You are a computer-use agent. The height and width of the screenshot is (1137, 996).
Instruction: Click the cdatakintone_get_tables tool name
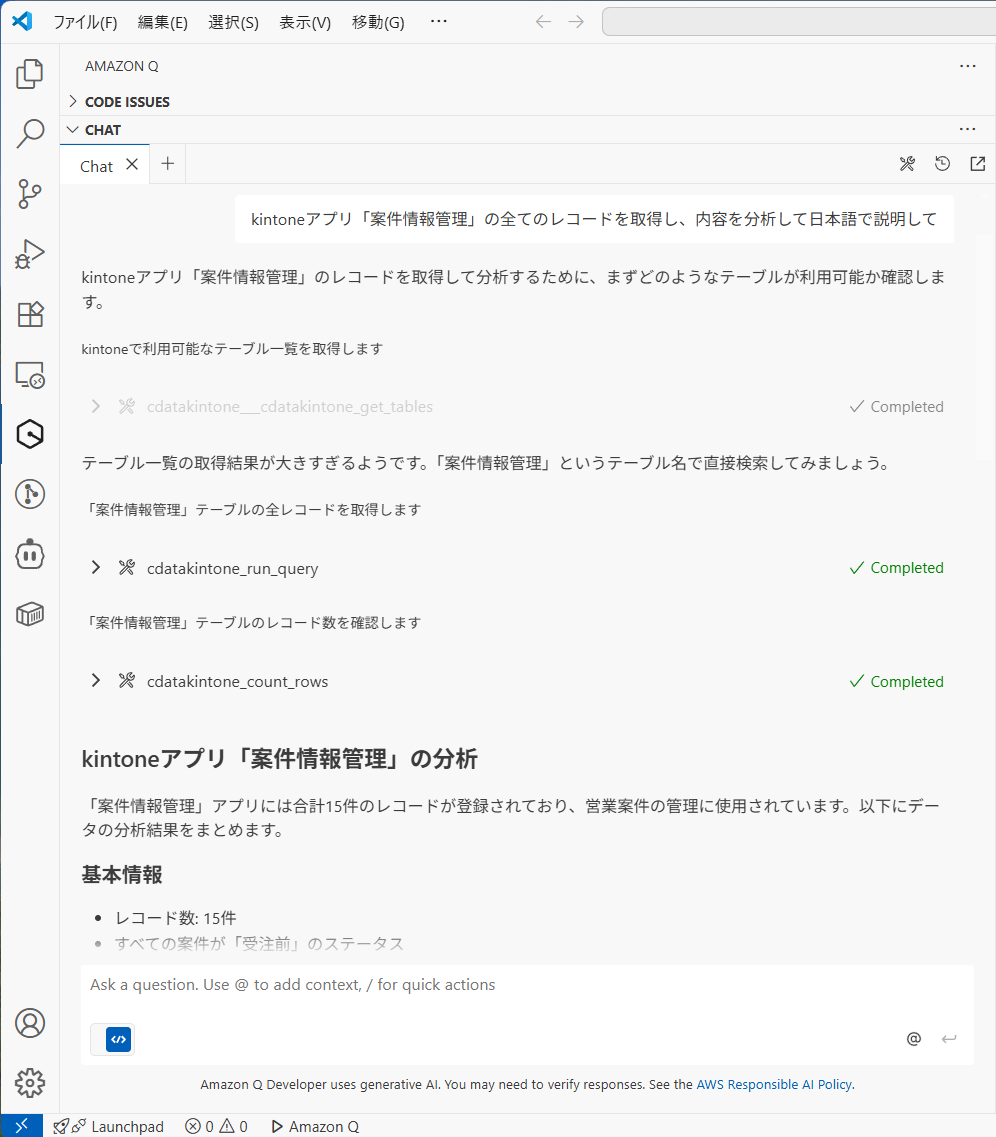(x=290, y=407)
